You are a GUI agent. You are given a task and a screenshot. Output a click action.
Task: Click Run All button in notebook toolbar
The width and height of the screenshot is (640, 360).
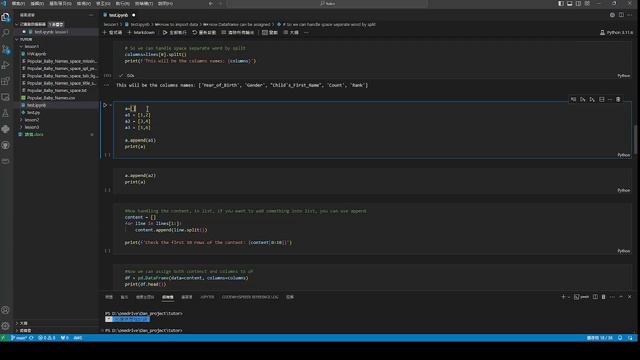174,32
